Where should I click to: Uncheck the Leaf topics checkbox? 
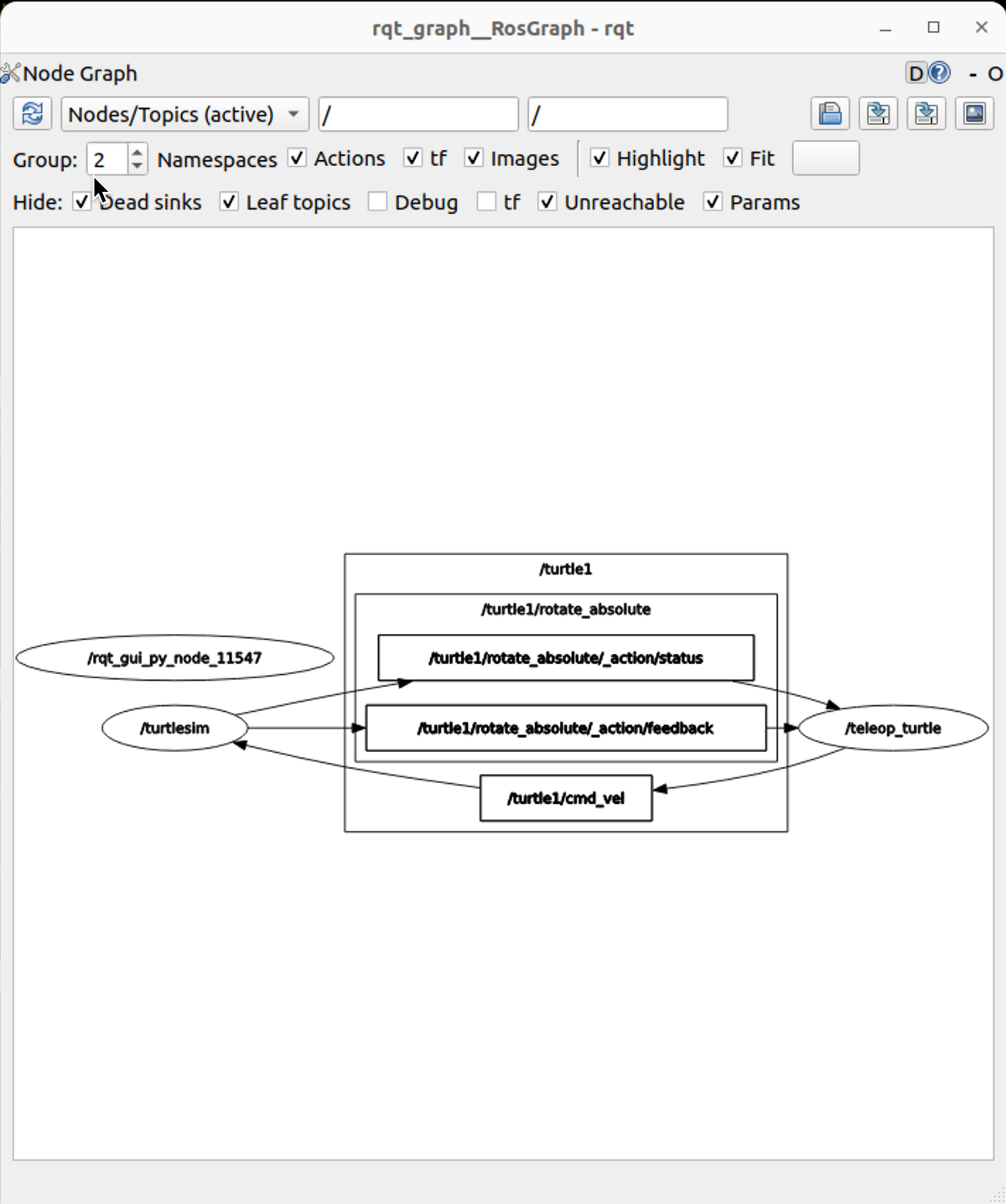pyautogui.click(x=229, y=202)
